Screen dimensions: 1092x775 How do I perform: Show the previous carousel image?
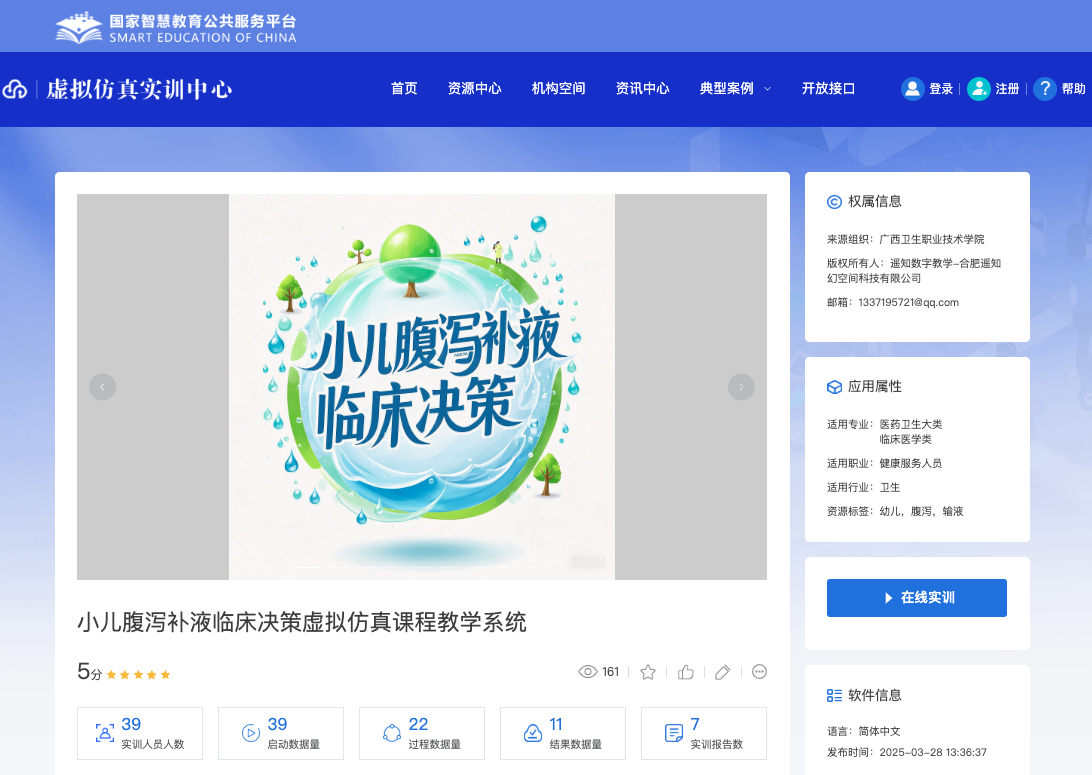(x=102, y=387)
